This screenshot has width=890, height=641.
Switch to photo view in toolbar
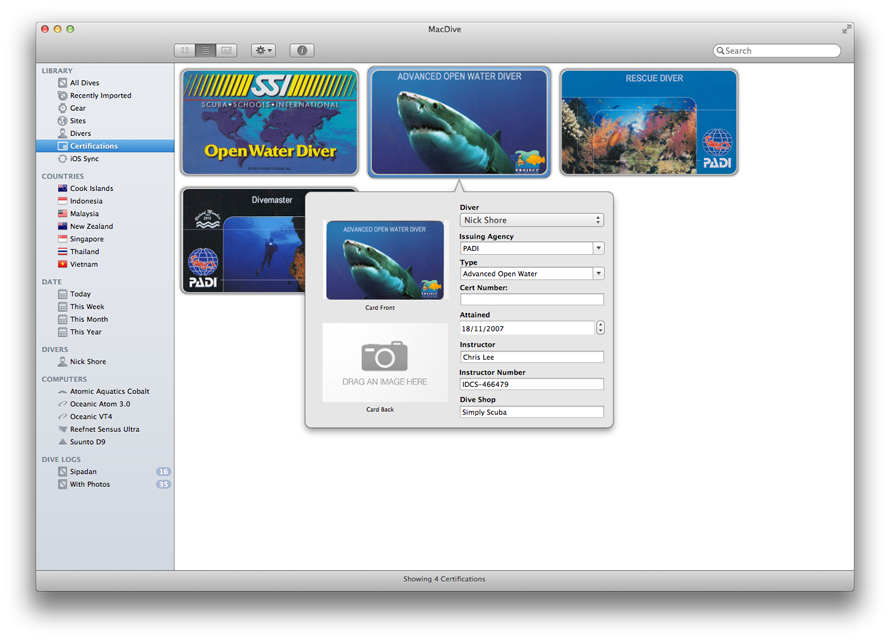click(x=226, y=51)
